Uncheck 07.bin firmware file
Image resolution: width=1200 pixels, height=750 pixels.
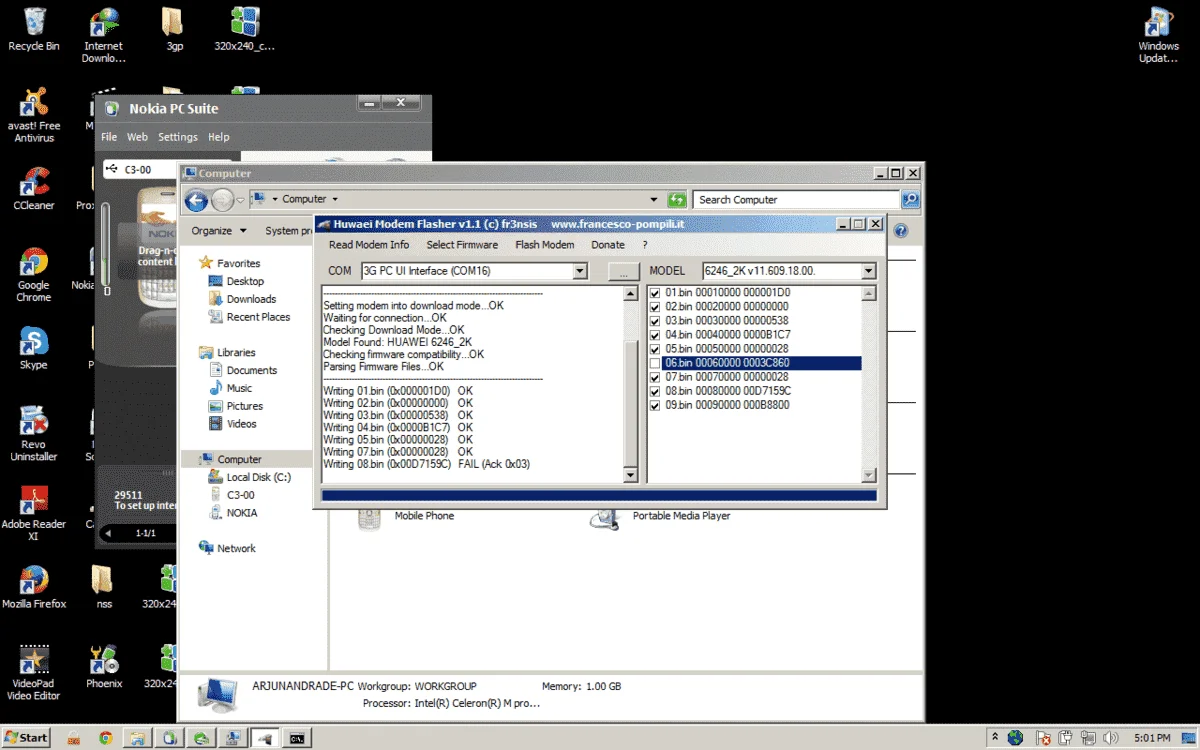click(x=655, y=377)
